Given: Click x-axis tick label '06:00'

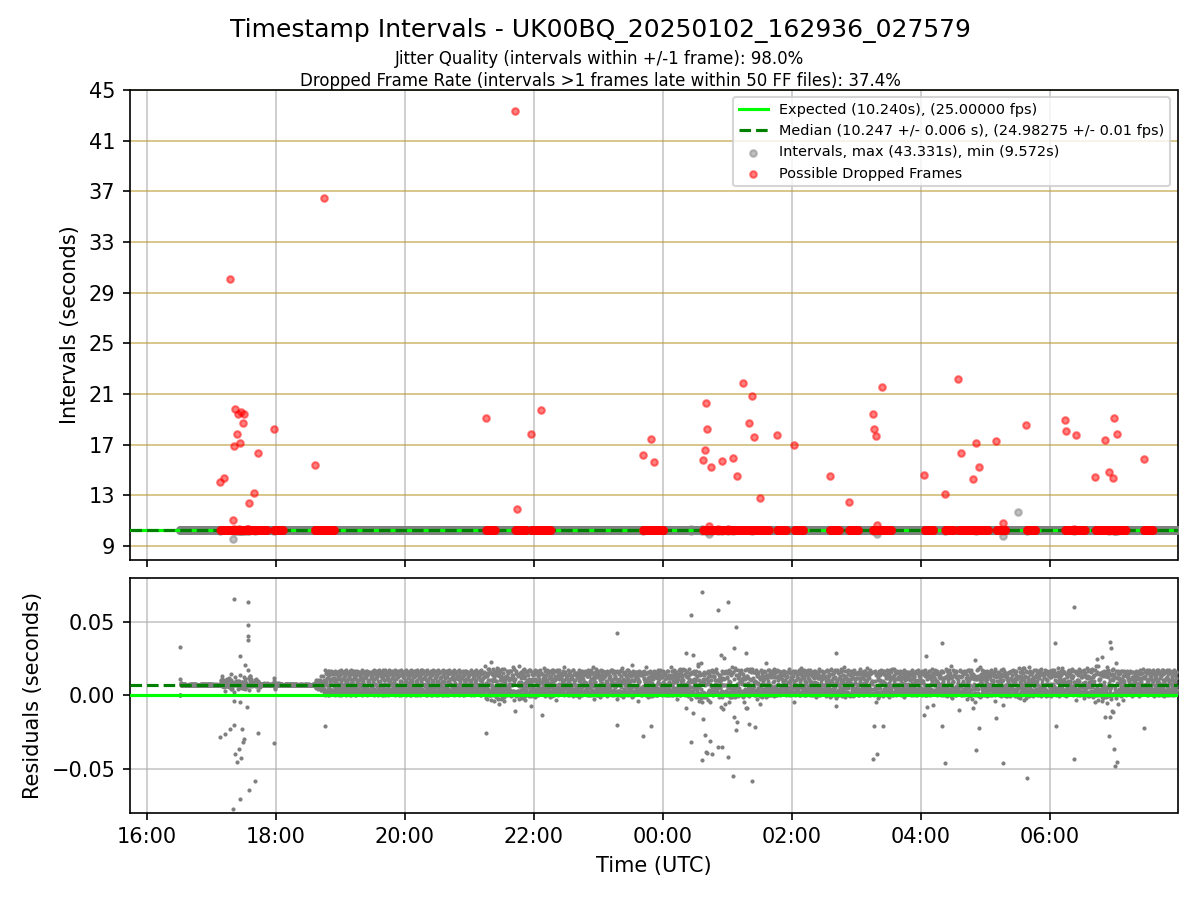Looking at the screenshot, I should click(x=1050, y=834).
